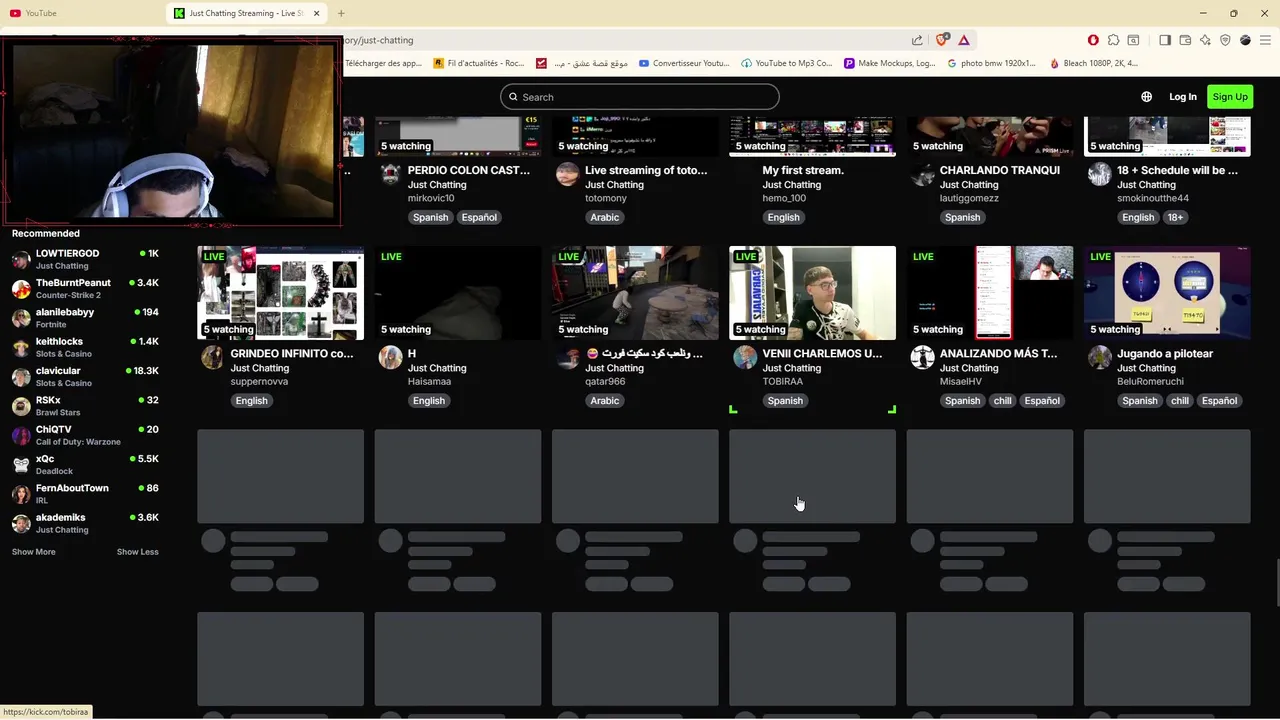Open akademiks recommended channel
The height and width of the screenshot is (720, 1280).
click(x=85, y=523)
